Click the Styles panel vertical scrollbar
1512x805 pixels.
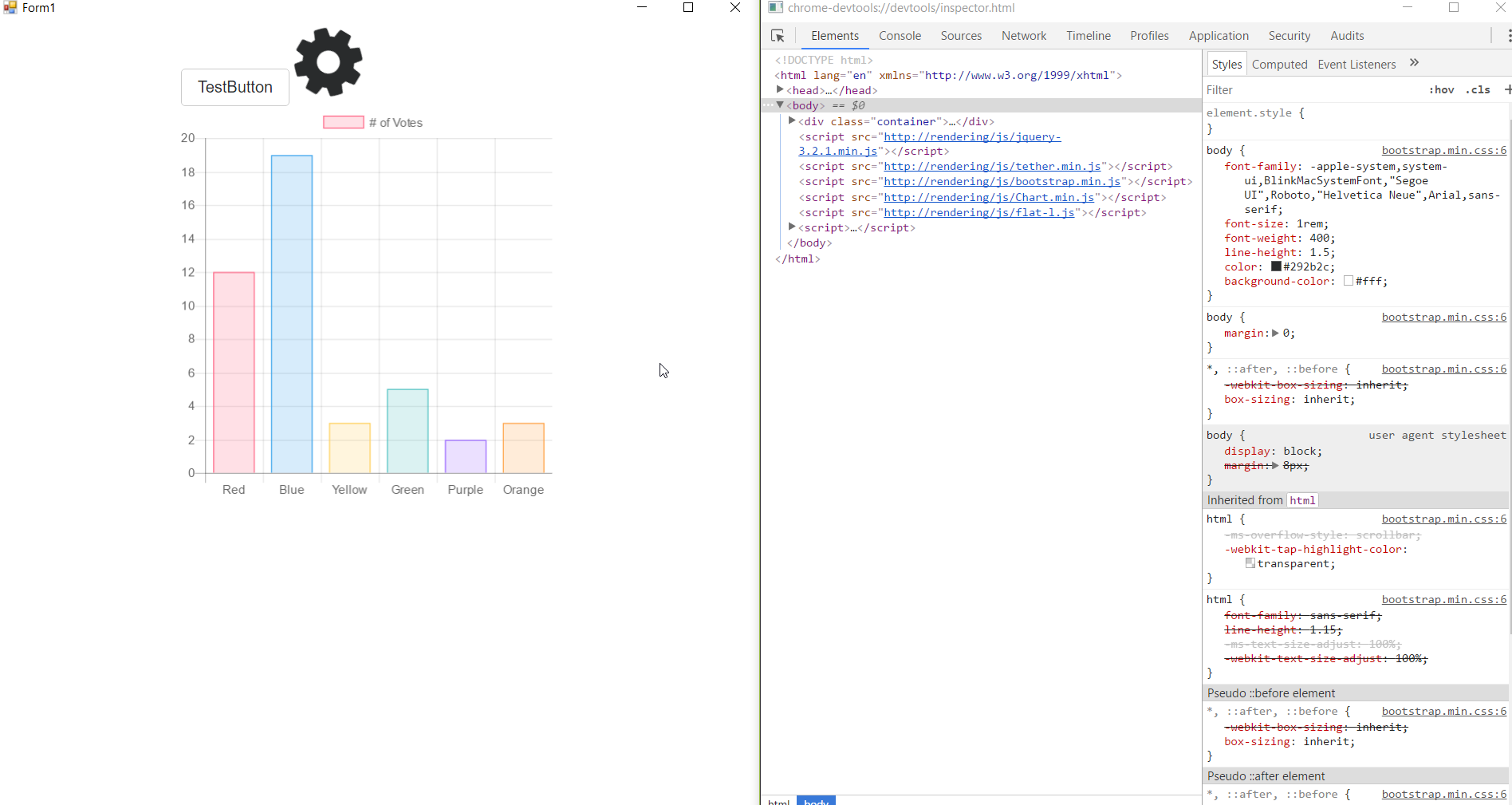tap(1510, 375)
